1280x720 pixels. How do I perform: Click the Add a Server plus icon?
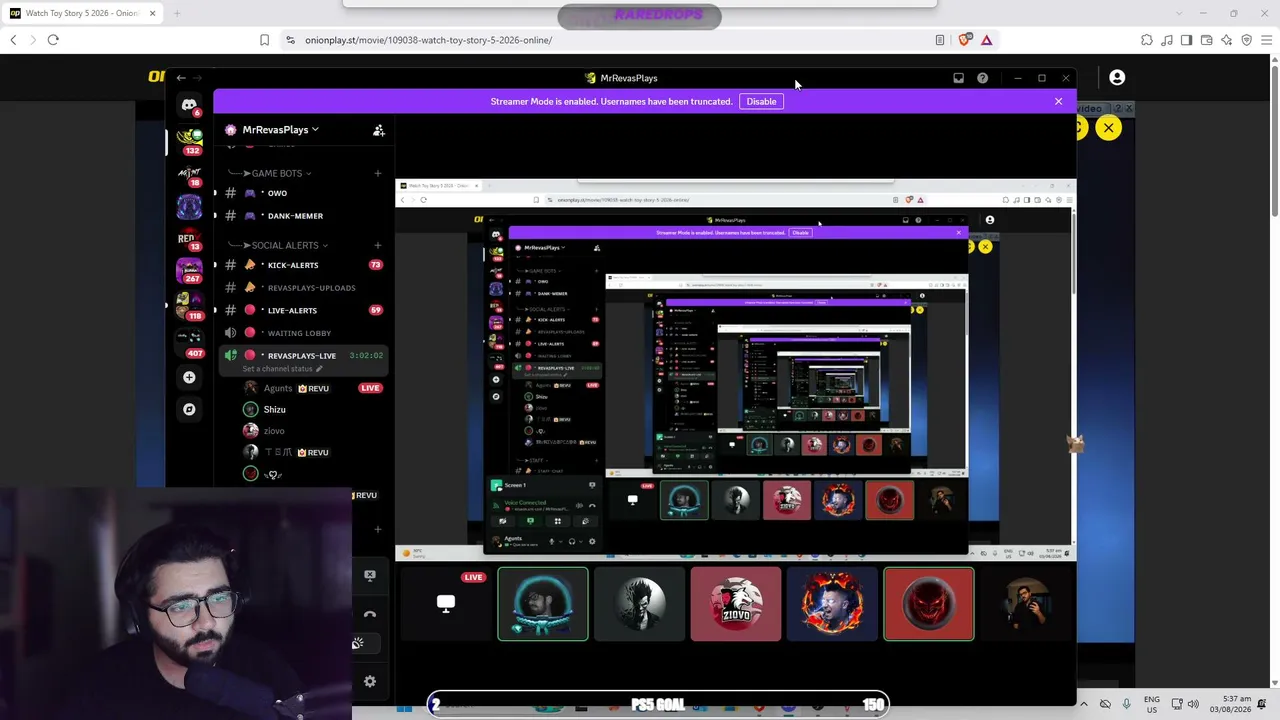pyautogui.click(x=189, y=377)
